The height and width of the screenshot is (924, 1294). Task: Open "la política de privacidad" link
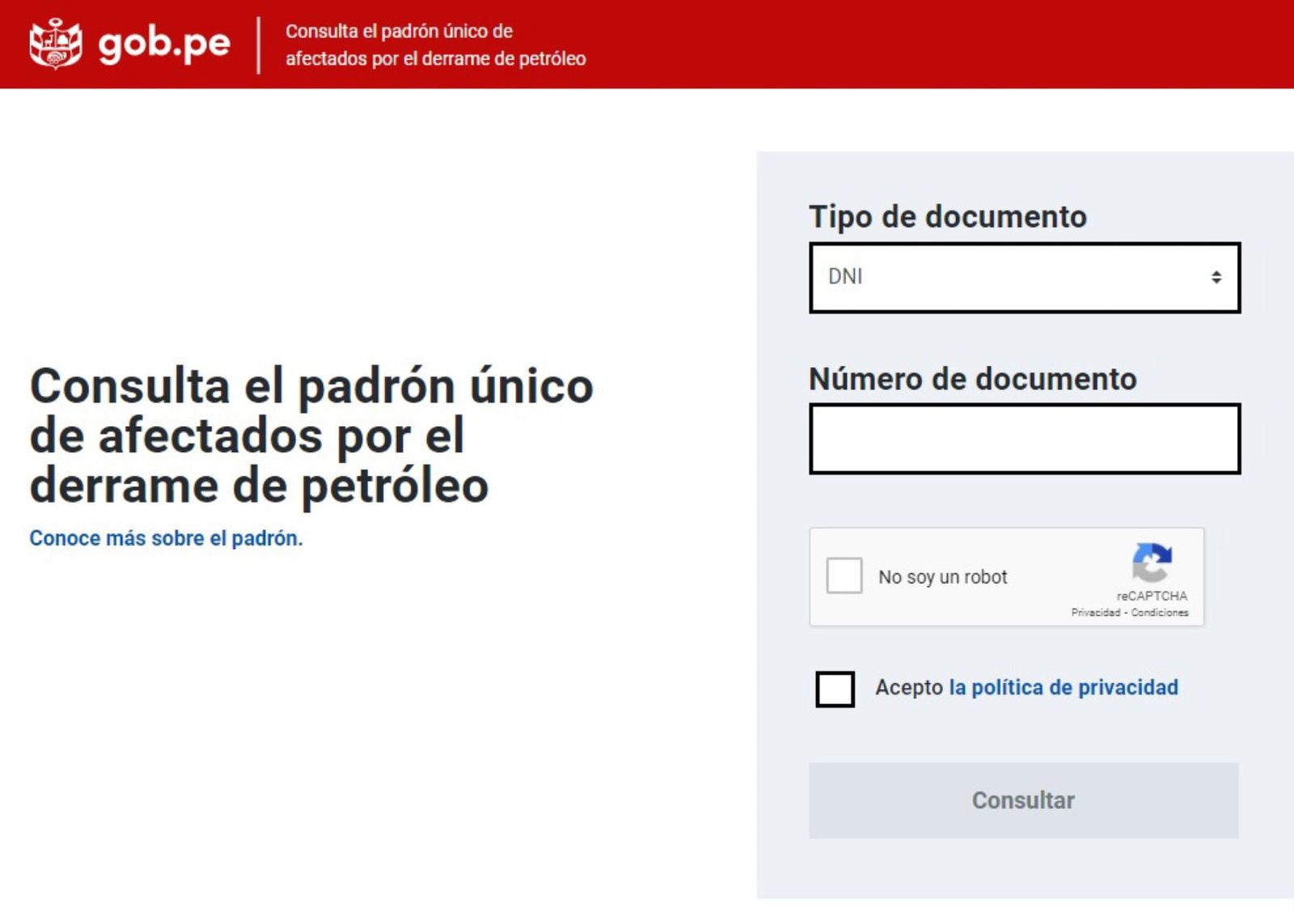point(1063,687)
